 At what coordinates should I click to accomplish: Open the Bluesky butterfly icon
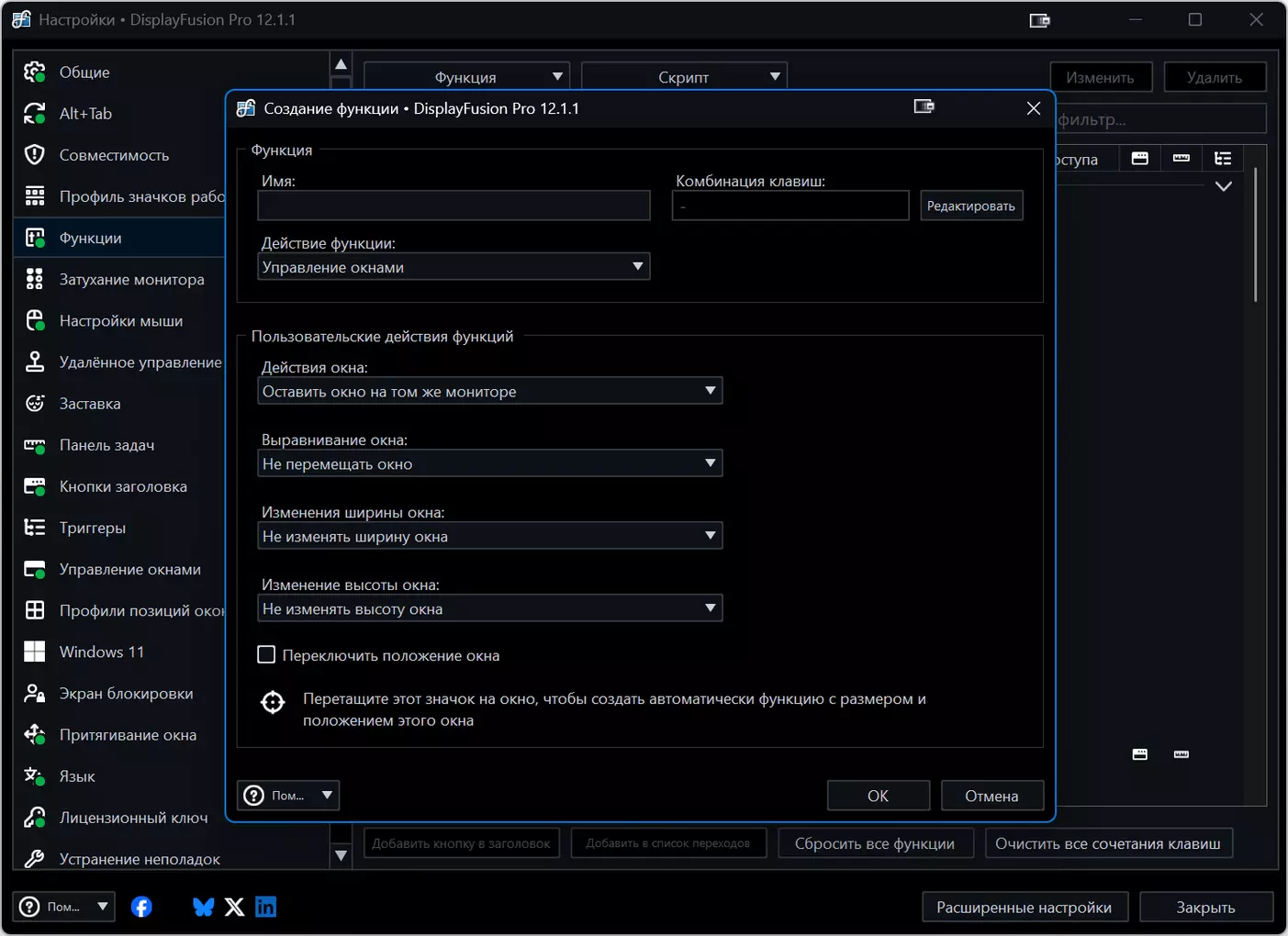click(204, 907)
